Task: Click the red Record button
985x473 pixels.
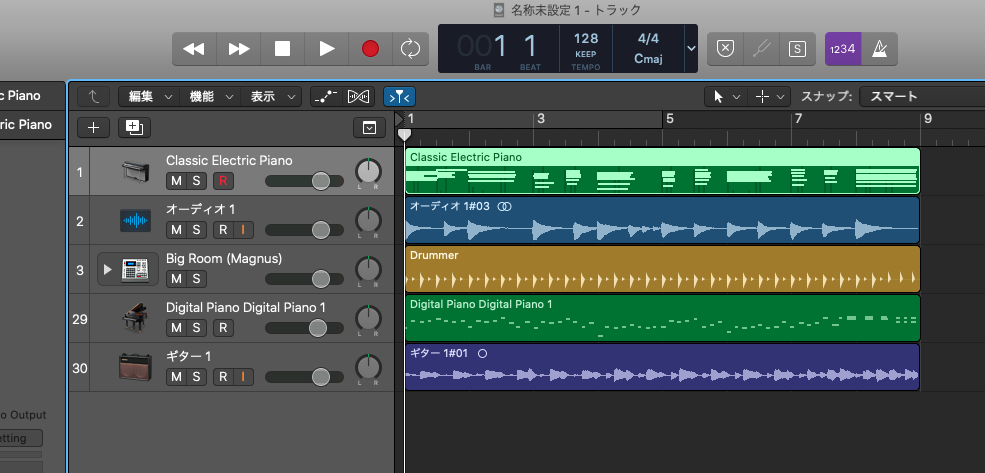Action: click(x=370, y=48)
